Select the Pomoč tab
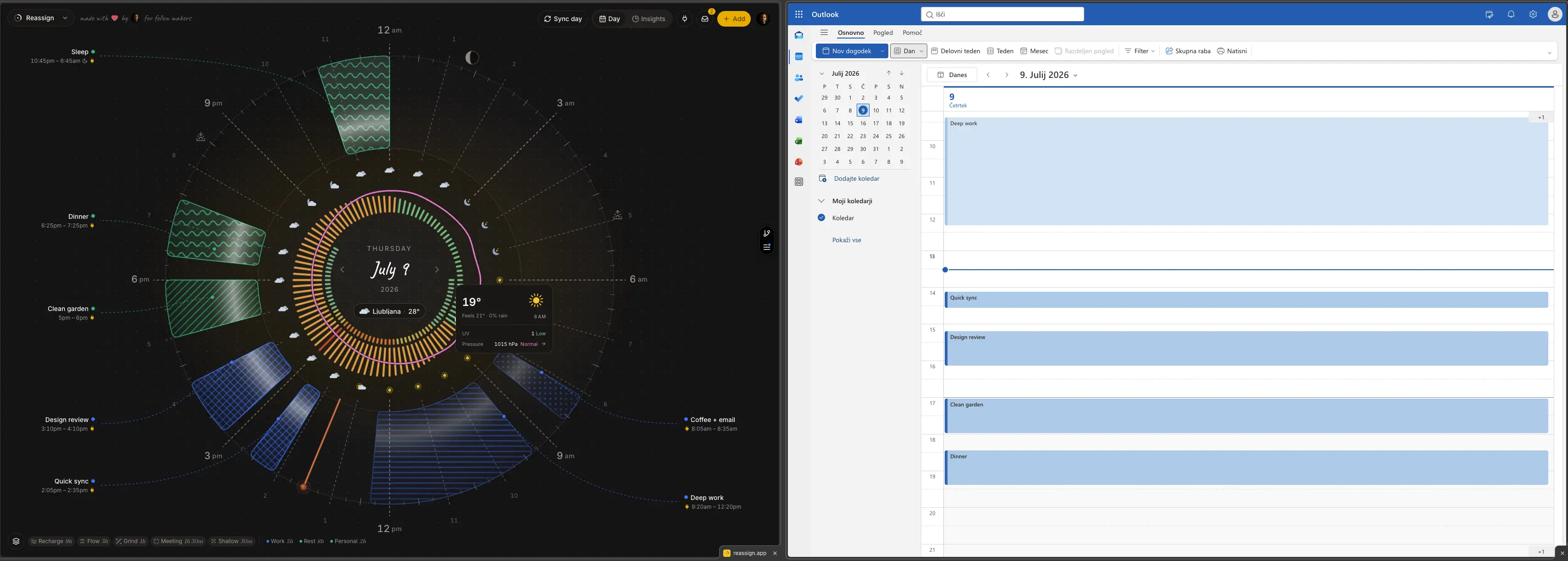The image size is (1568, 561). click(x=912, y=33)
